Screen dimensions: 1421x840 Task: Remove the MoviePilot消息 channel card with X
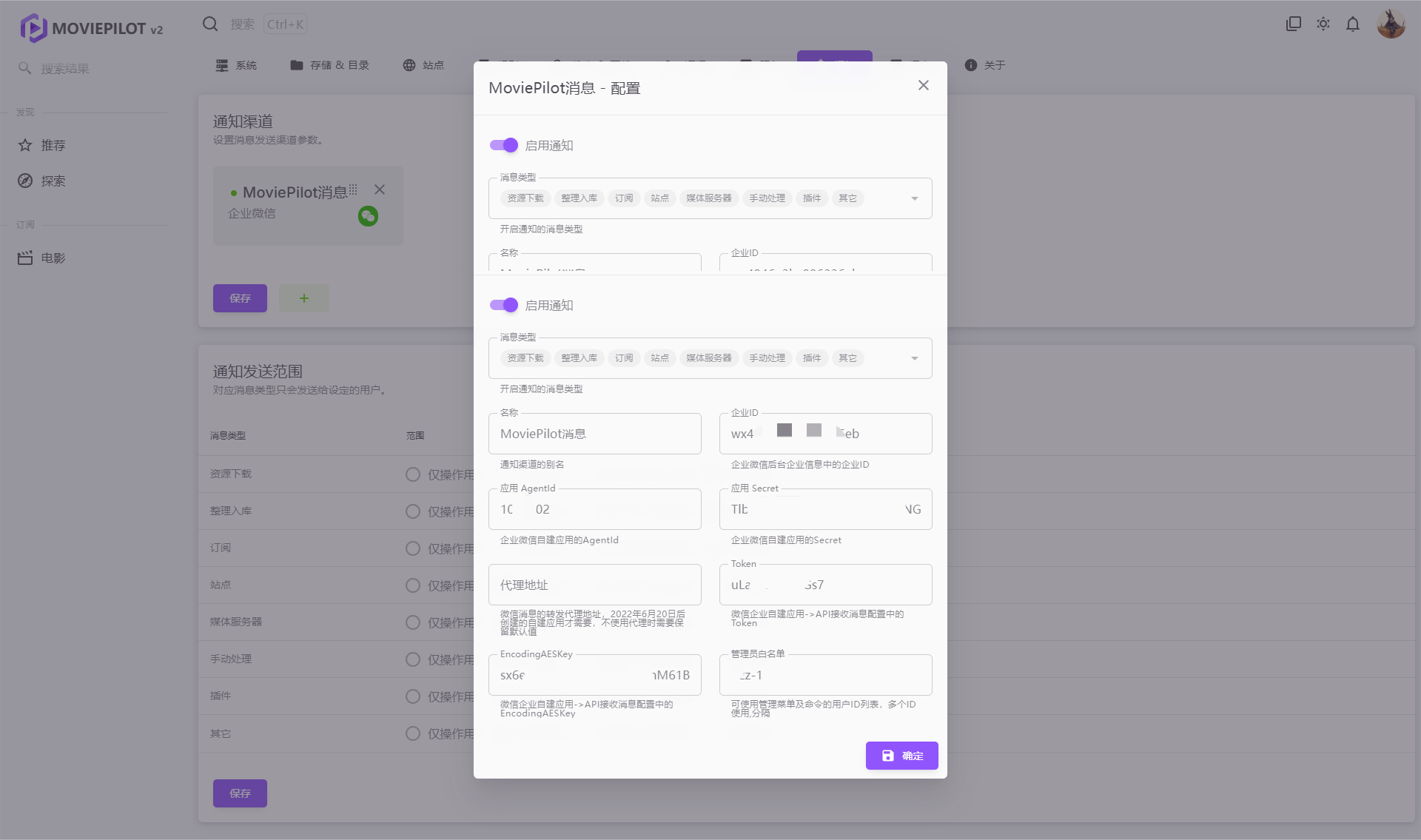point(380,189)
